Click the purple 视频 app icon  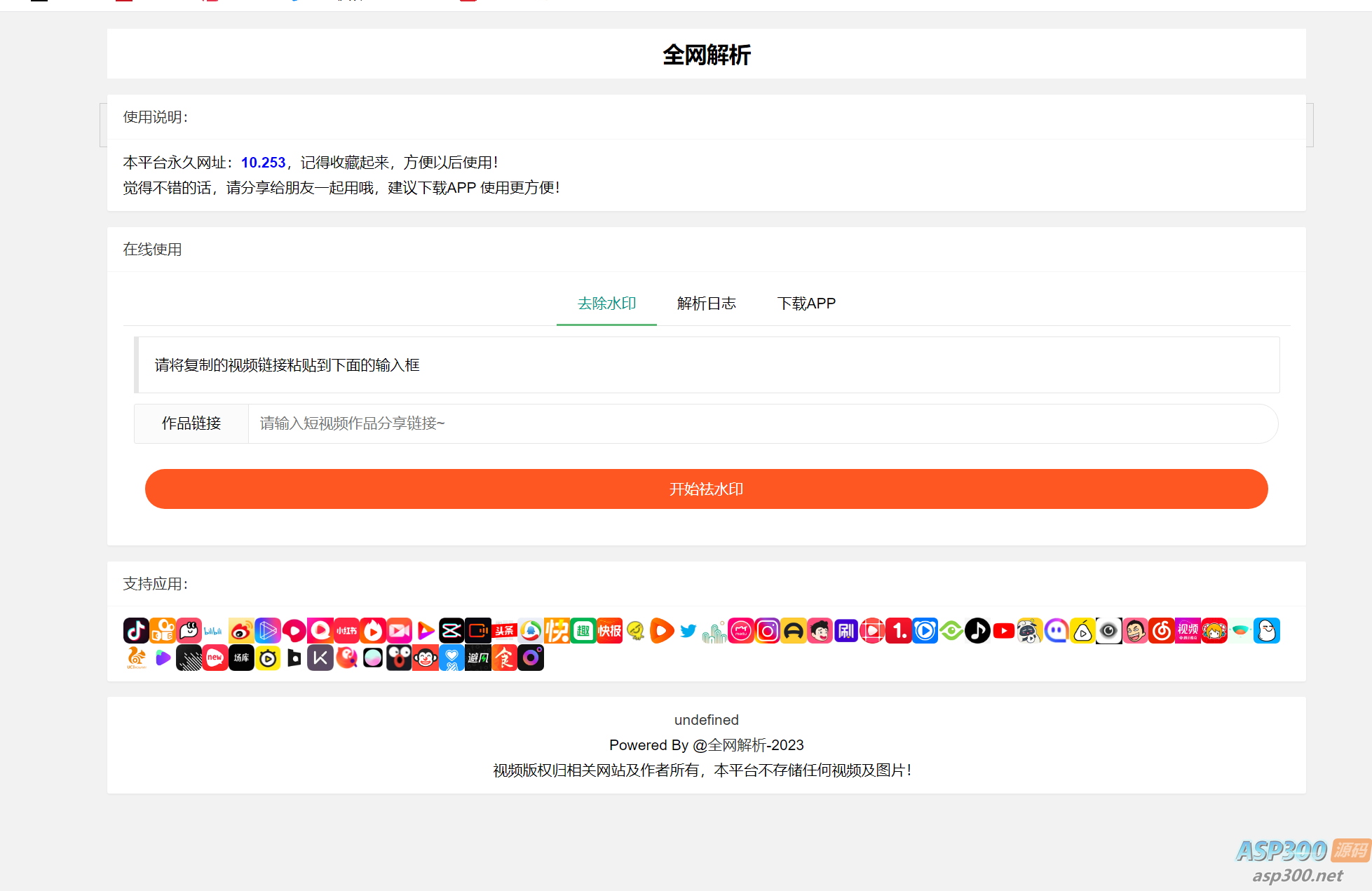pyautogui.click(x=1188, y=631)
